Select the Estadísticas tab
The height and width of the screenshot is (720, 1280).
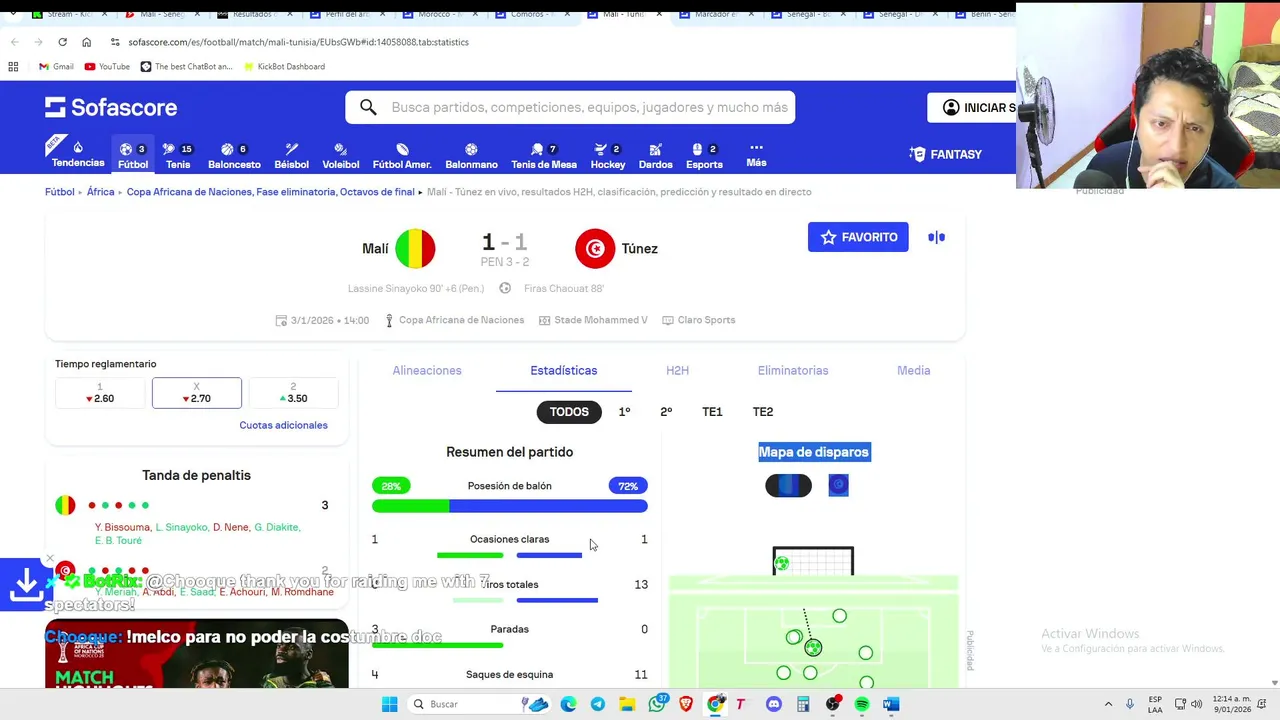click(563, 370)
